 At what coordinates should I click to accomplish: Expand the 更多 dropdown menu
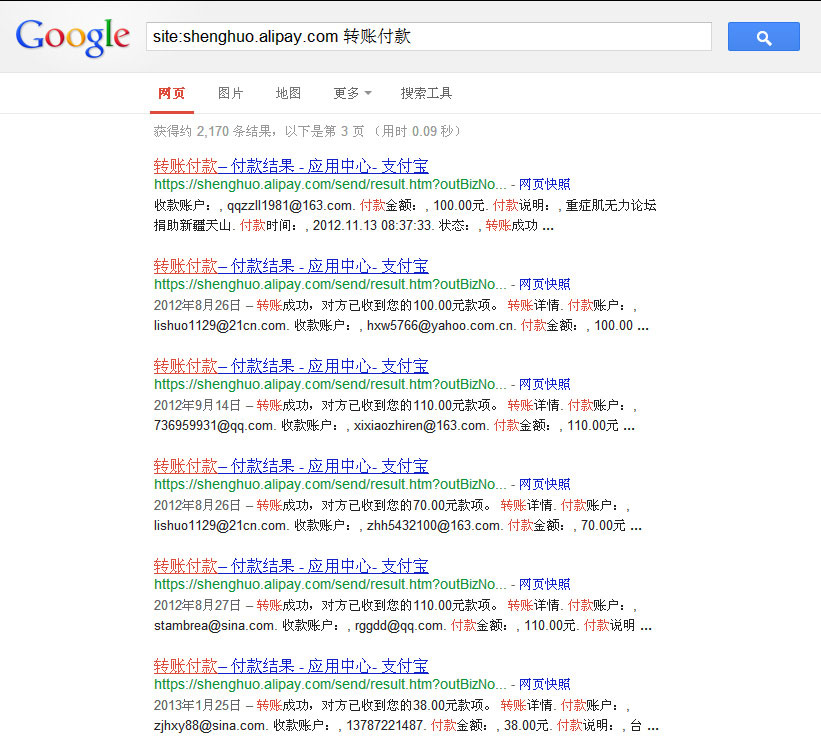(x=352, y=93)
